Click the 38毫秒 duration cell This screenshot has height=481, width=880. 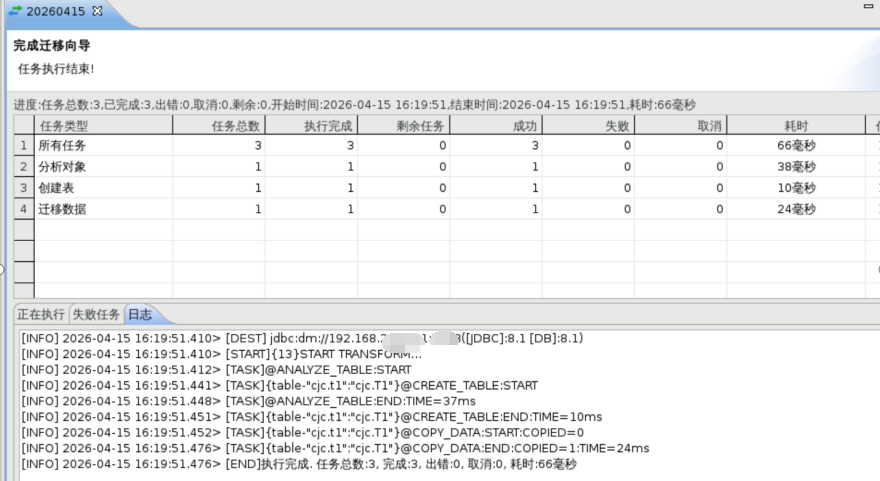(x=796, y=167)
